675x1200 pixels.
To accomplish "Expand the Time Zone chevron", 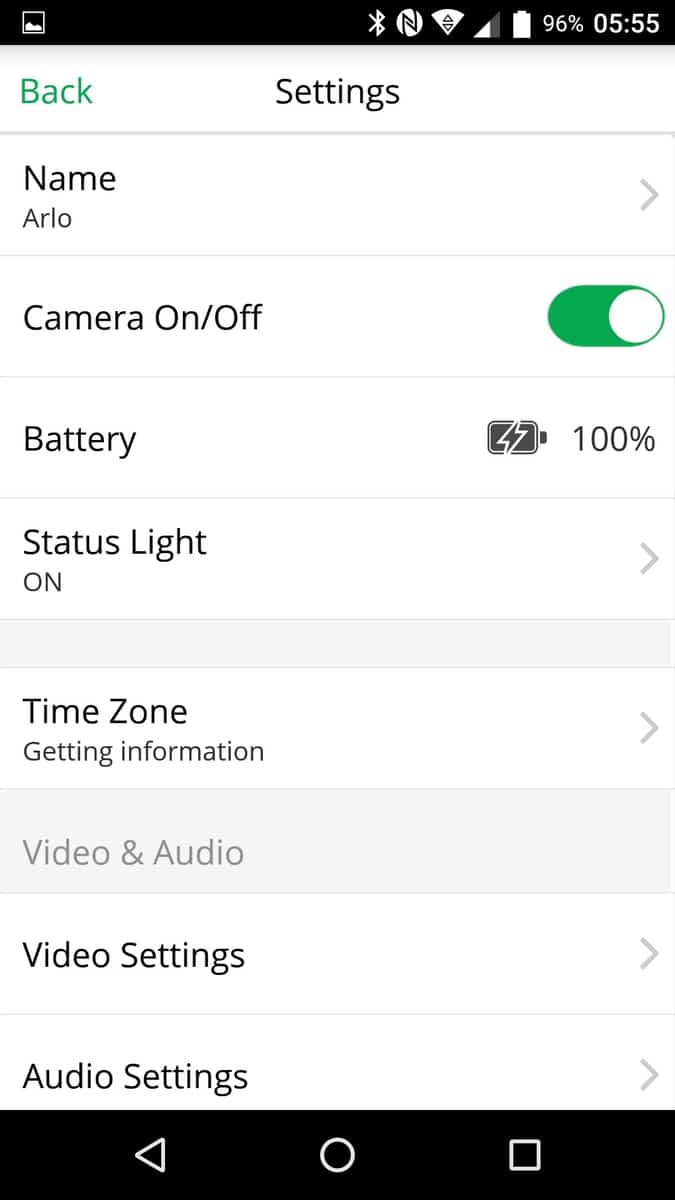I will coord(648,728).
